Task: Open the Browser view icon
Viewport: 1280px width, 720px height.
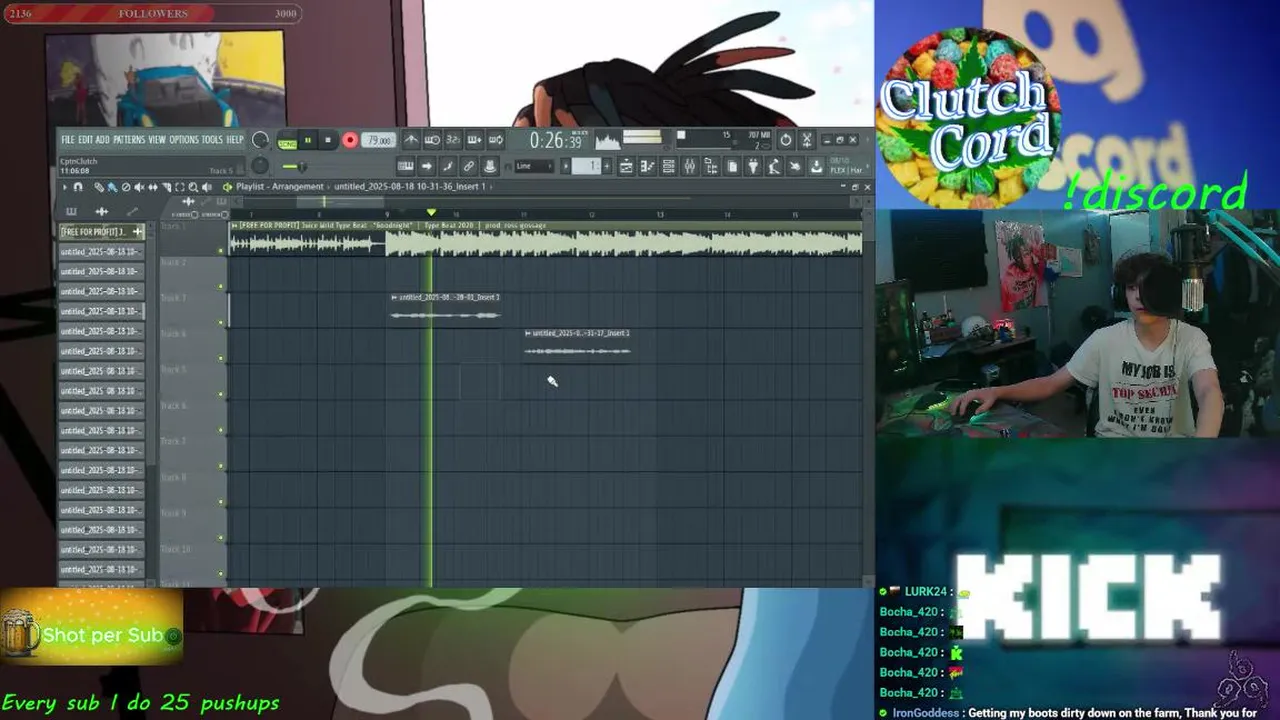Action: pyautogui.click(x=711, y=166)
